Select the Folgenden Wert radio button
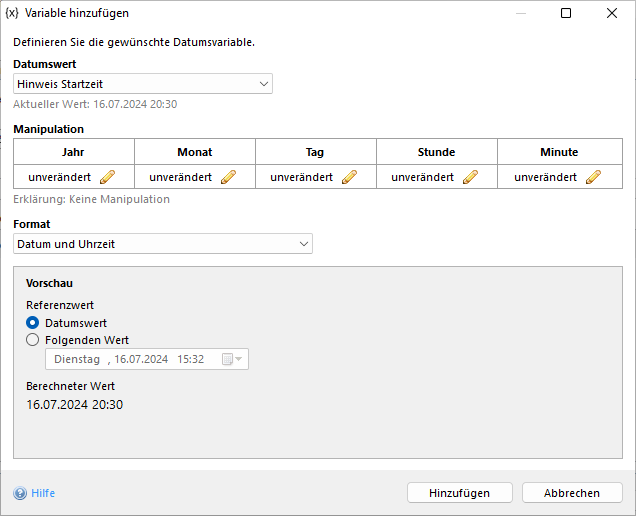This screenshot has width=636, height=516. [33, 340]
